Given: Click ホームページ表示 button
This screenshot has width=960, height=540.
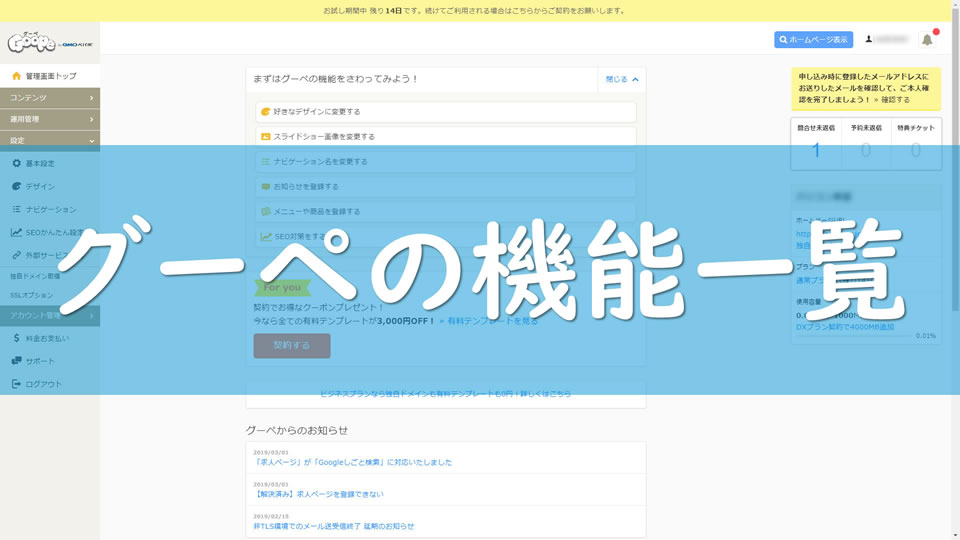Looking at the screenshot, I should [813, 40].
